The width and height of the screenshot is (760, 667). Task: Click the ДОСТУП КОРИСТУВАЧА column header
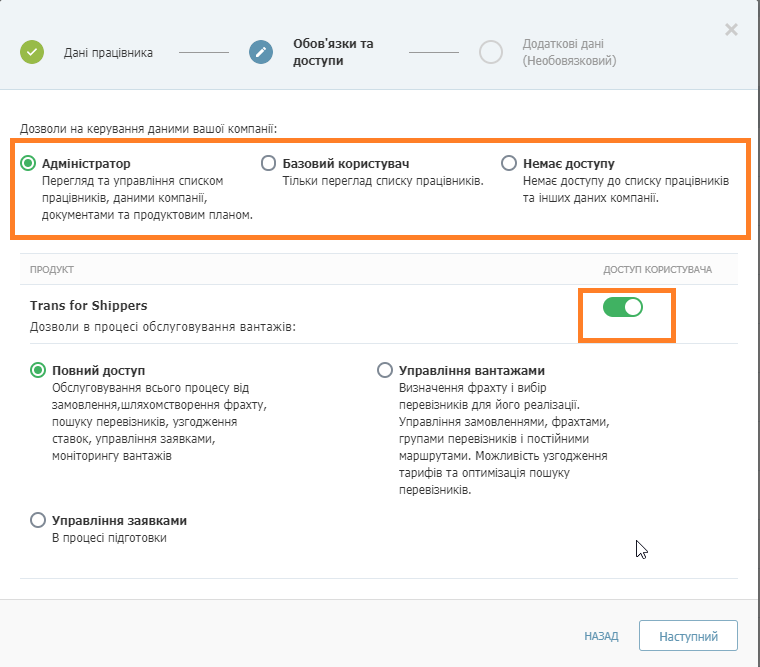tap(657, 270)
